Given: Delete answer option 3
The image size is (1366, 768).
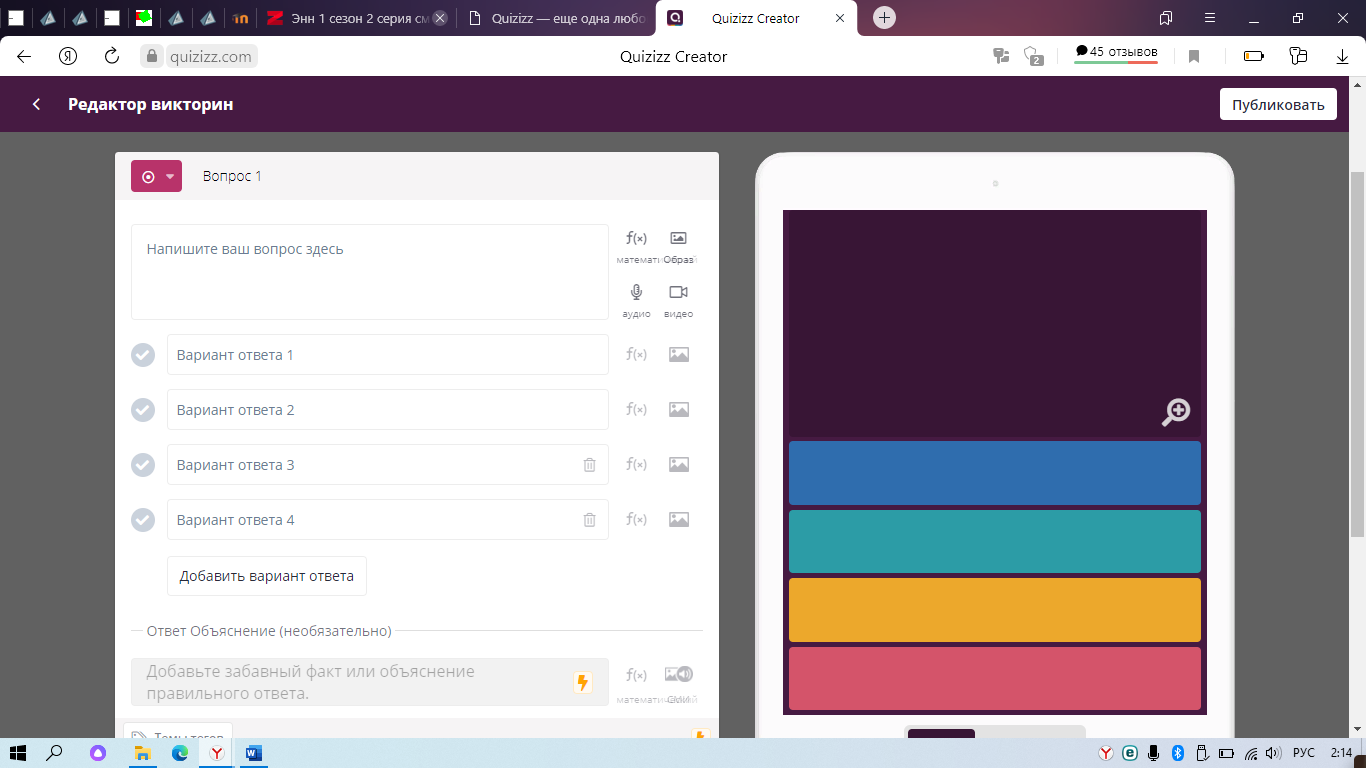Looking at the screenshot, I should pyautogui.click(x=590, y=465).
